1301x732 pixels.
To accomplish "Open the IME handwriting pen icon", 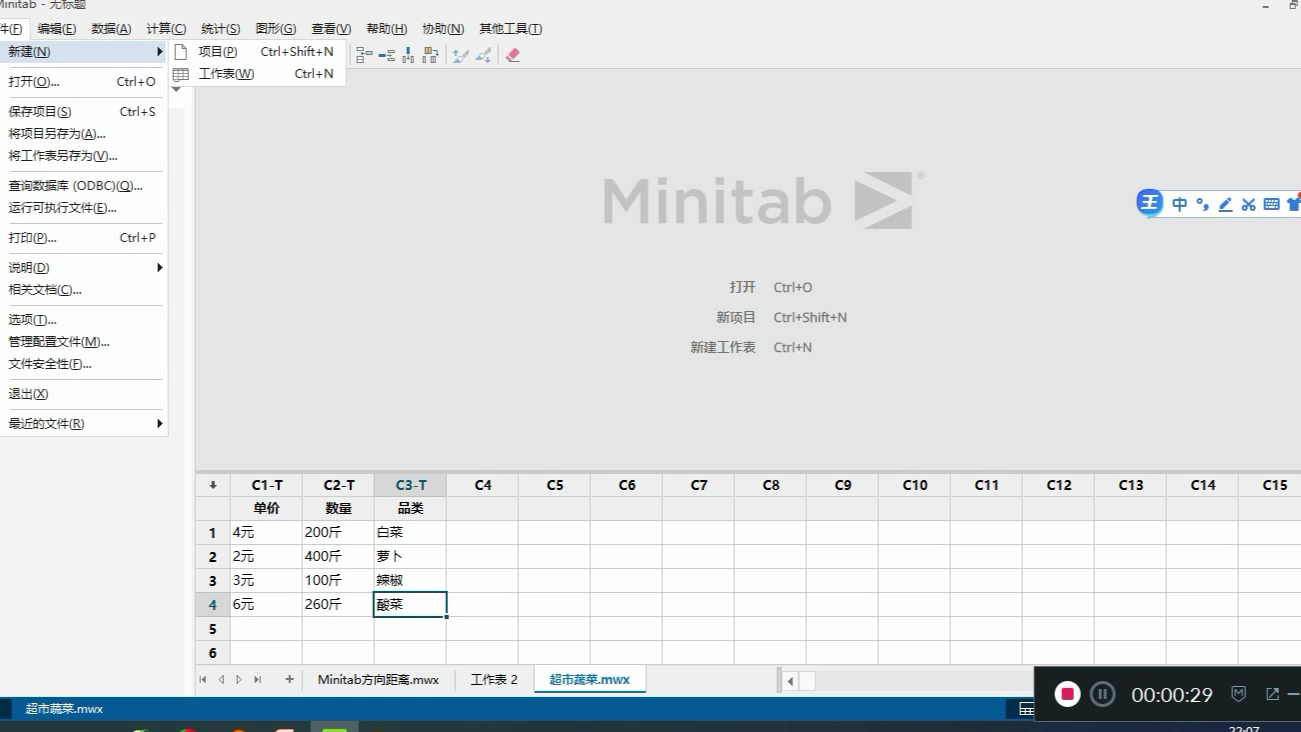I will 1225,204.
